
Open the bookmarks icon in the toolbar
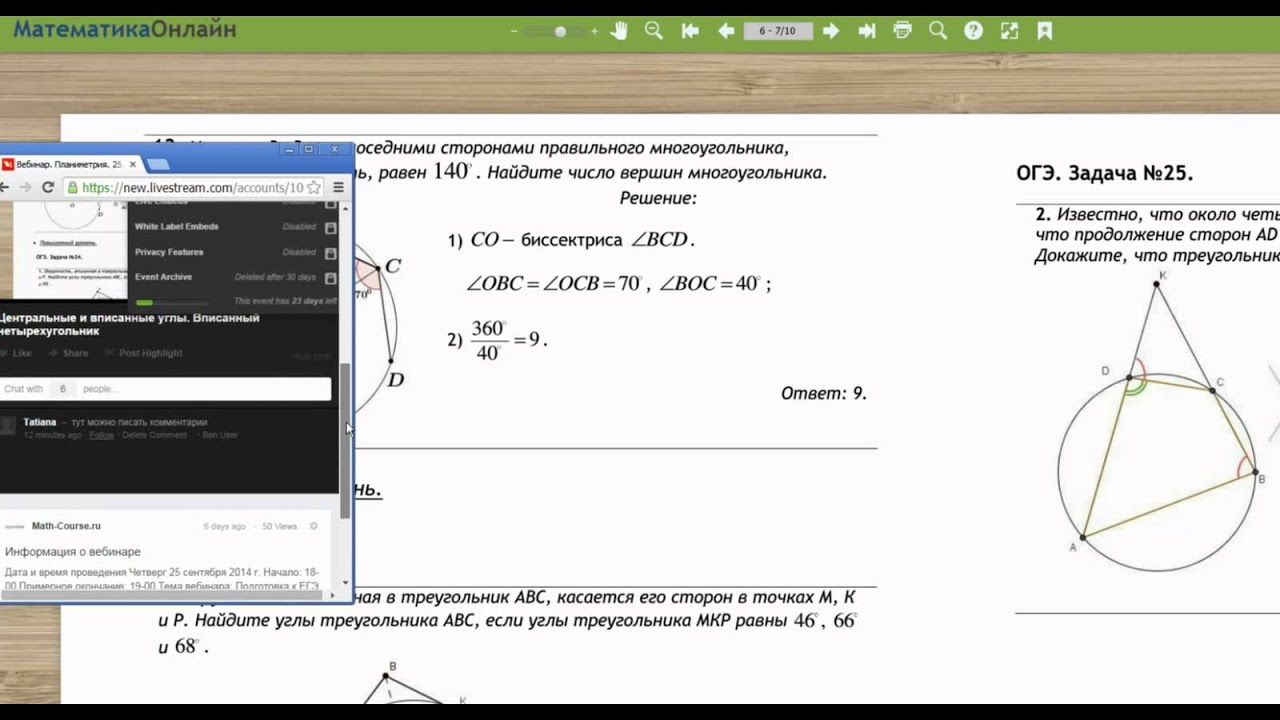(x=1045, y=31)
